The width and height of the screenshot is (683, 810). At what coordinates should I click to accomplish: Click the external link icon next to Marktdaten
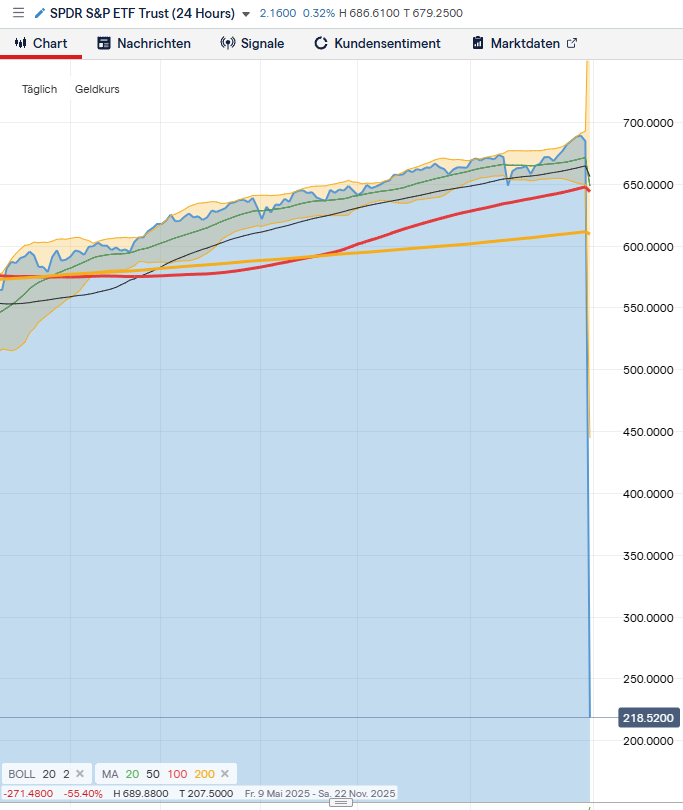point(571,43)
